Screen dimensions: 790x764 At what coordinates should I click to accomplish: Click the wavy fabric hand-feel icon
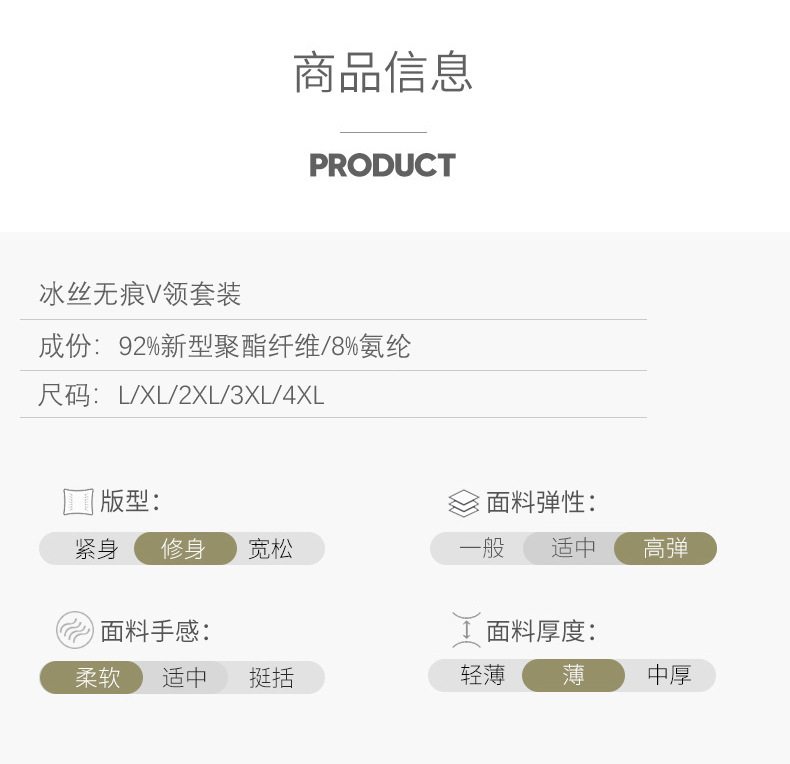74,631
